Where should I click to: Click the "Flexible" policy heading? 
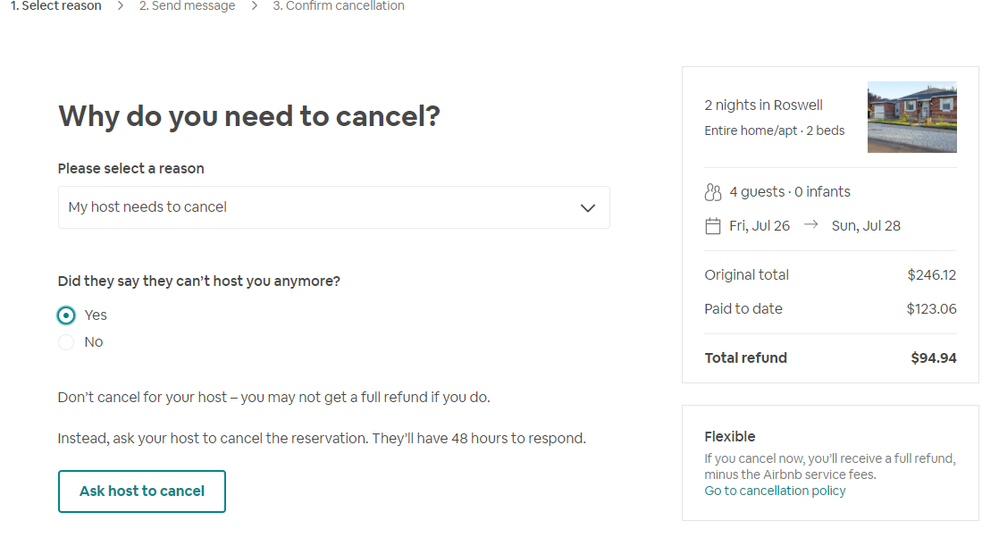click(x=730, y=437)
